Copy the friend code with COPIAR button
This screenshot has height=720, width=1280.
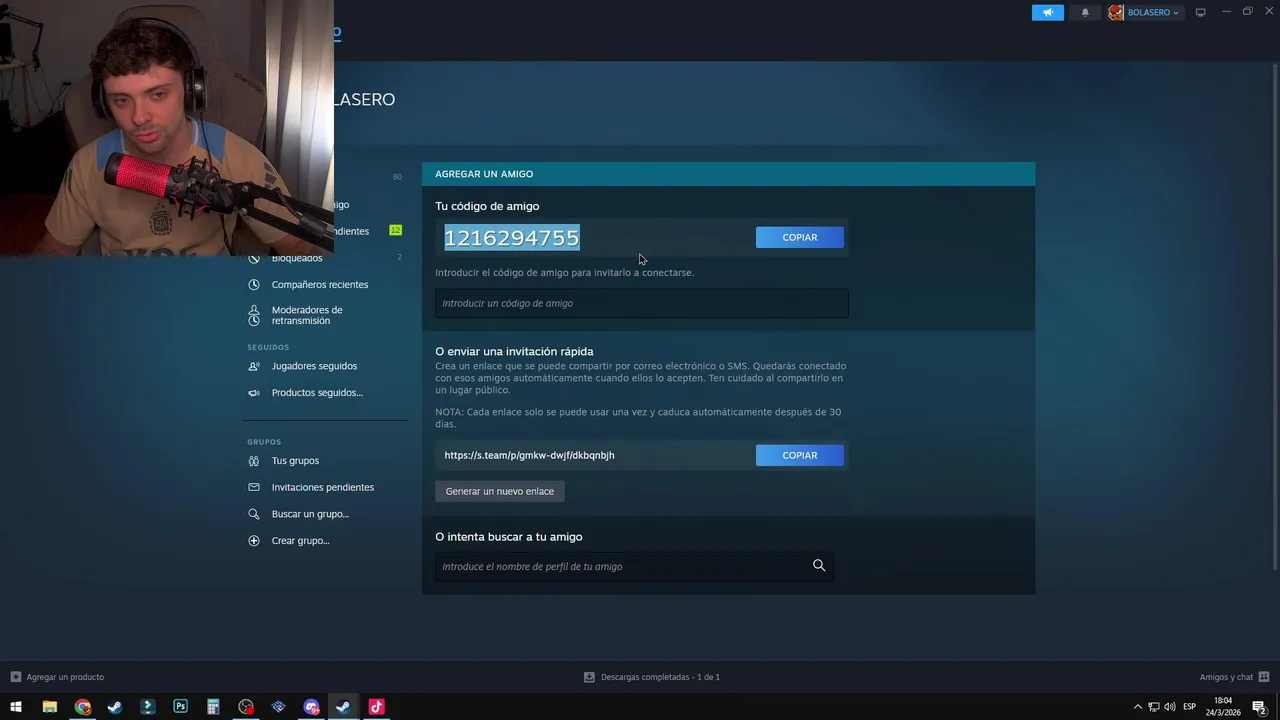[799, 237]
